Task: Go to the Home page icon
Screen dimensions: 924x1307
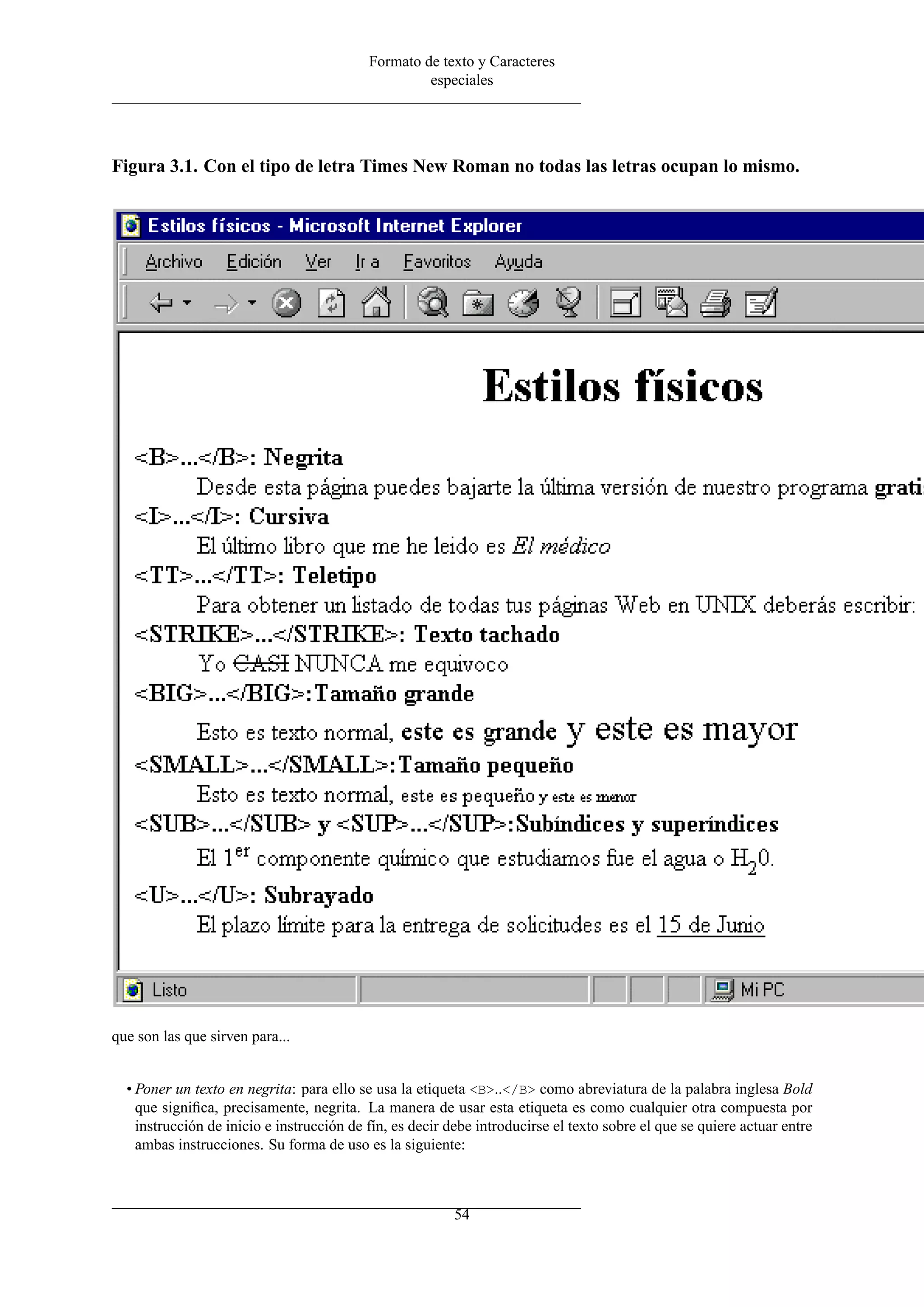Action: tap(377, 302)
